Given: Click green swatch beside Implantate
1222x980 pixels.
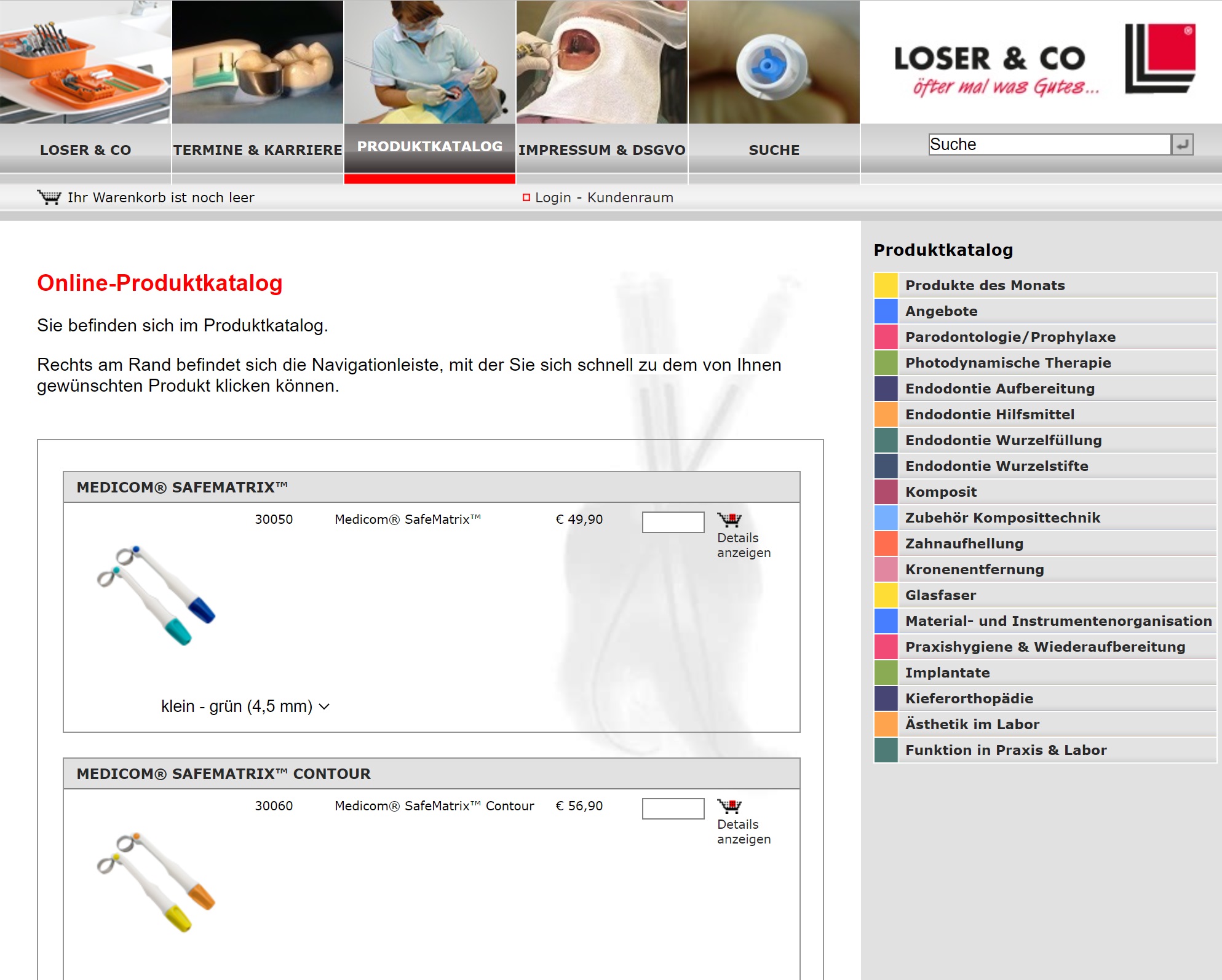Looking at the screenshot, I should [x=886, y=673].
